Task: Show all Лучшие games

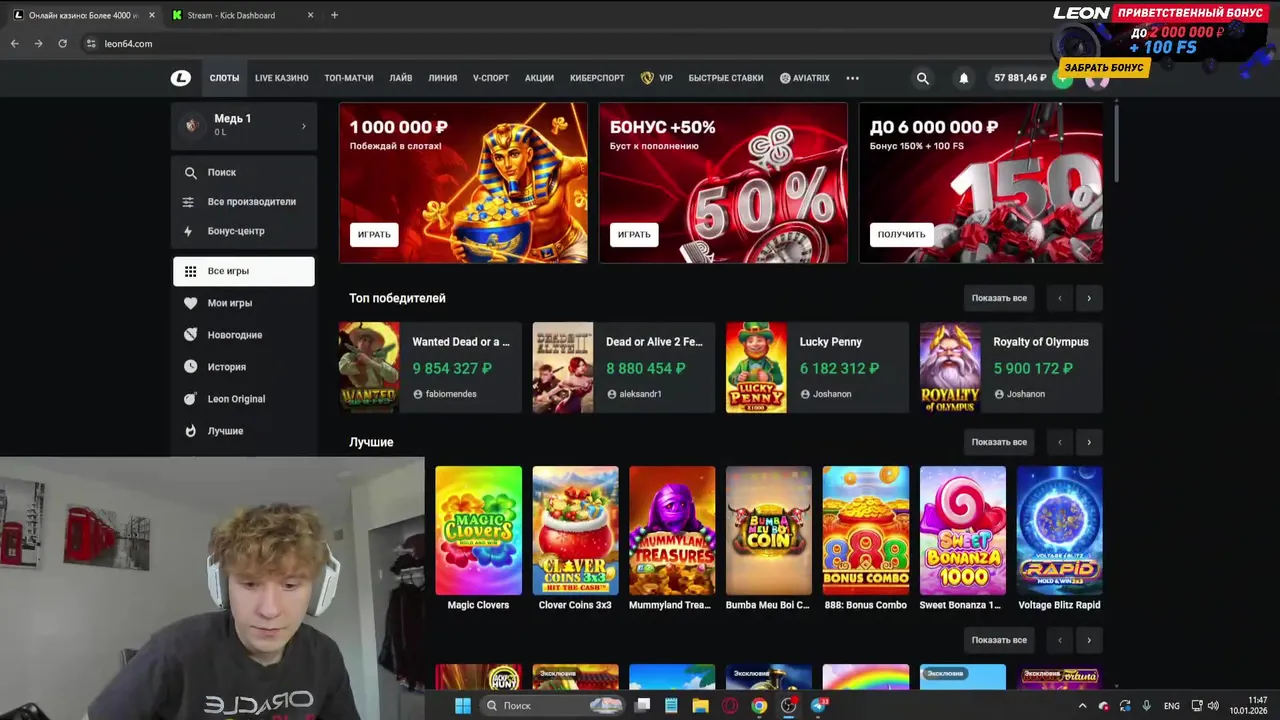Action: [999, 442]
